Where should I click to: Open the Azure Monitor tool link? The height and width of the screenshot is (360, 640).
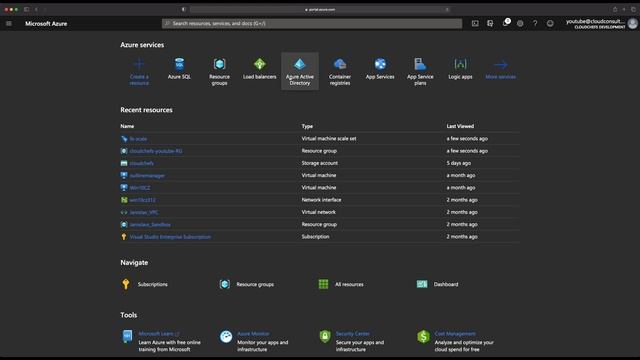[x=253, y=334]
